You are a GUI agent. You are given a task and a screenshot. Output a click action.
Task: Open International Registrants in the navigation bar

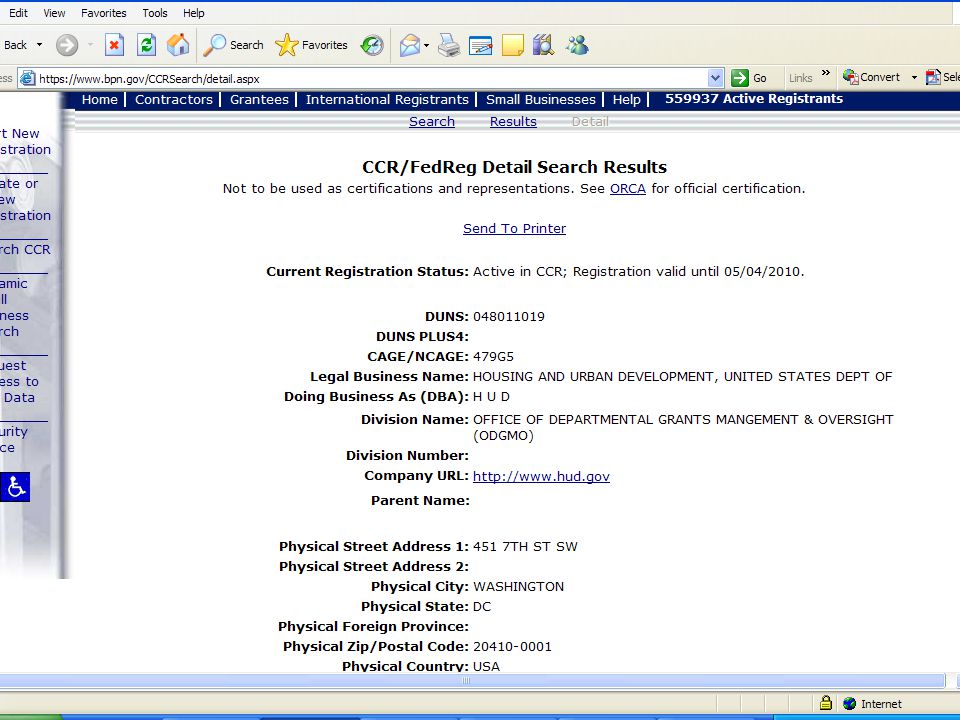[x=387, y=100]
